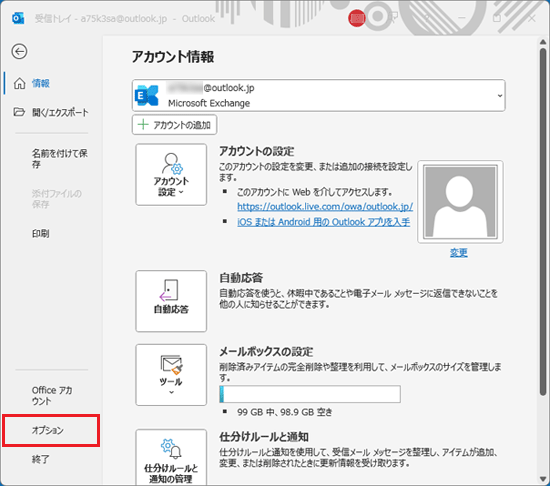Click the scroll down arrow
This screenshot has width=550, height=486.
[x=543, y=479]
